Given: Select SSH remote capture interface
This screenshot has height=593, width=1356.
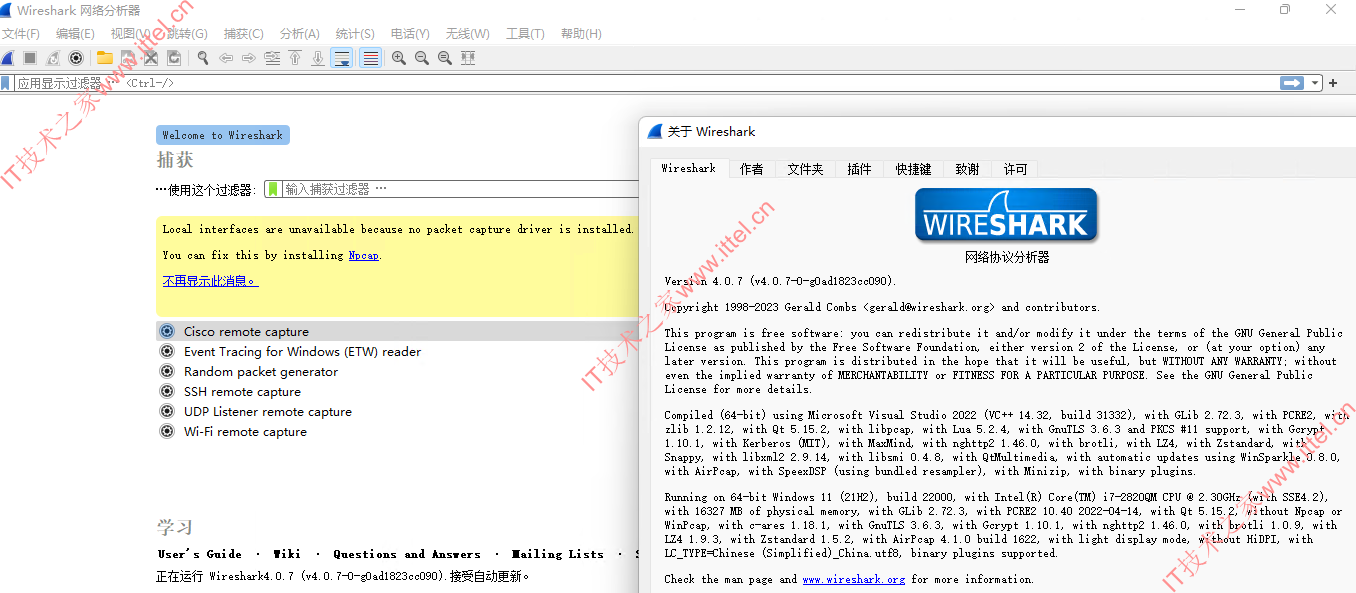Looking at the screenshot, I should coord(242,391).
